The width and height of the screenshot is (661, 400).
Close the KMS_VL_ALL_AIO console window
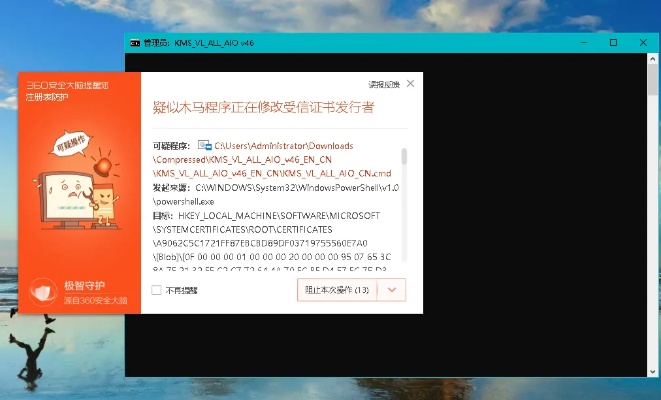pos(643,43)
